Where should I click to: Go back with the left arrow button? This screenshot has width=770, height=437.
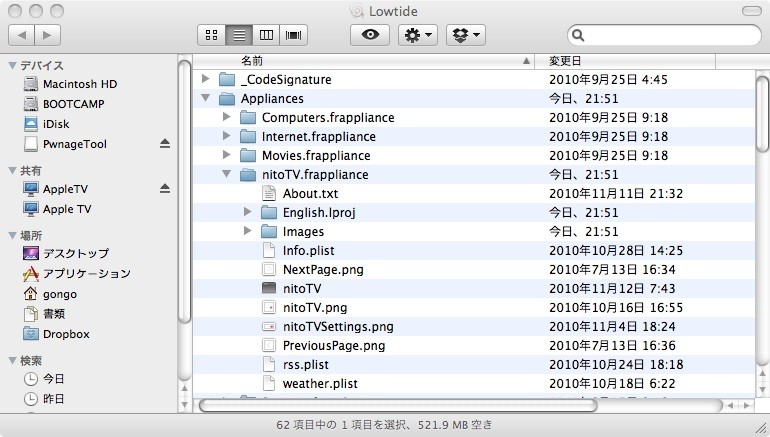click(22, 35)
